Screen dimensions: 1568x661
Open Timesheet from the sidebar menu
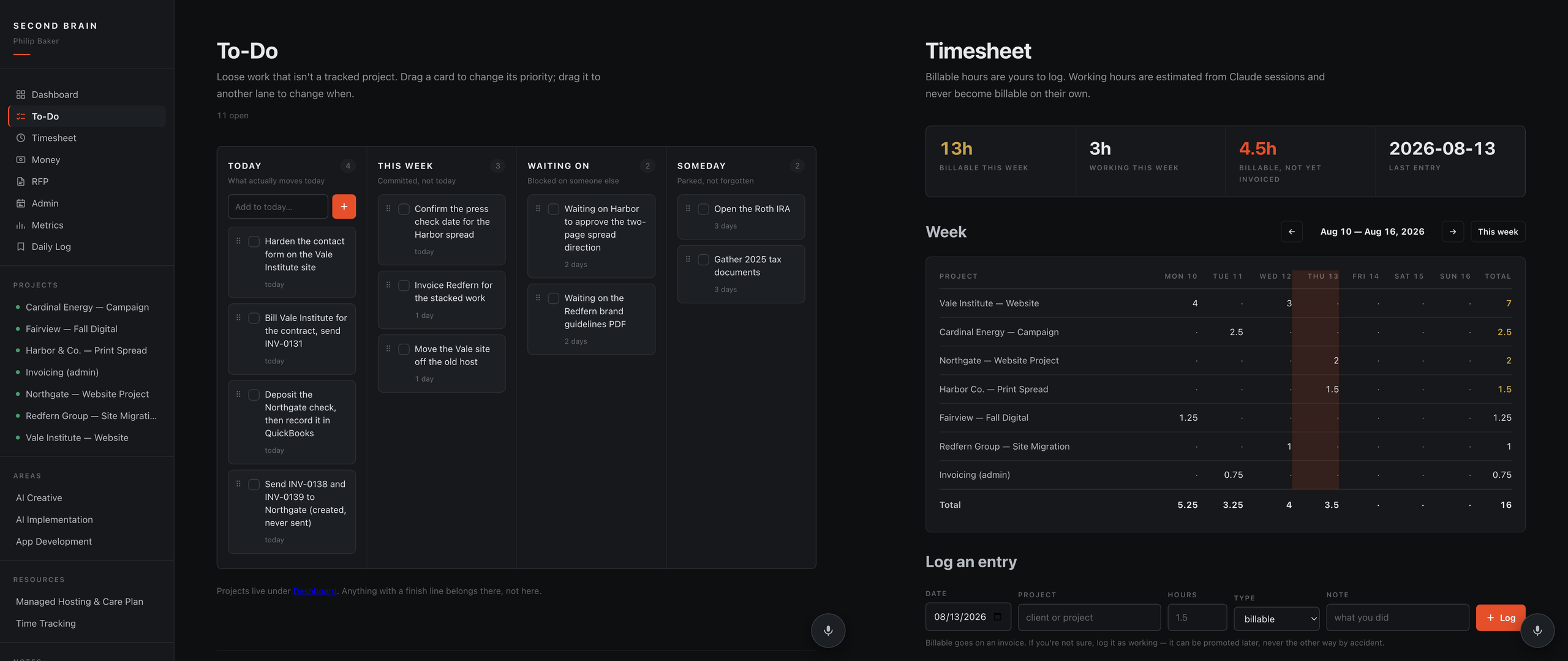pyautogui.click(x=87, y=138)
